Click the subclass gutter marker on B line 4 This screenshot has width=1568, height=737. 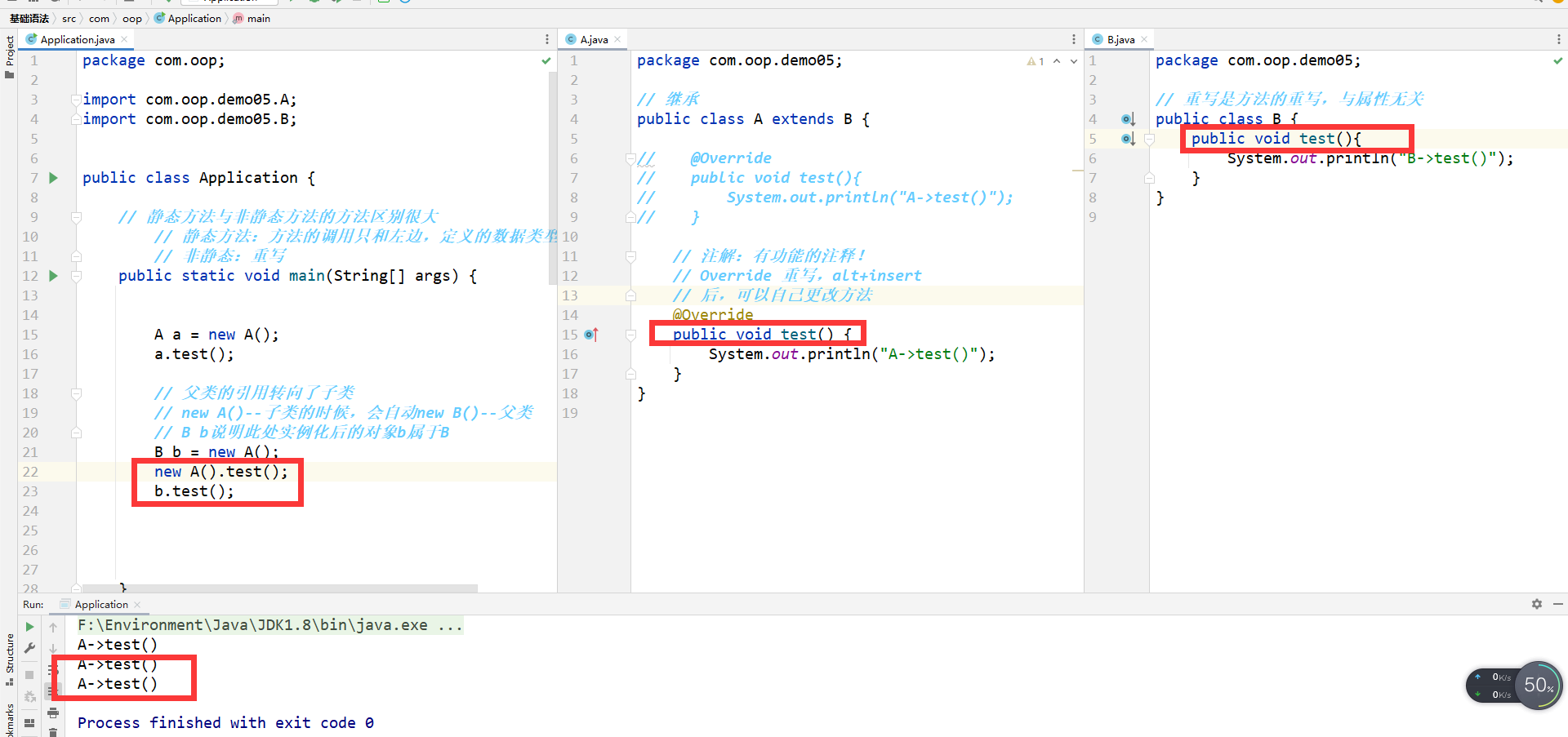point(1129,119)
